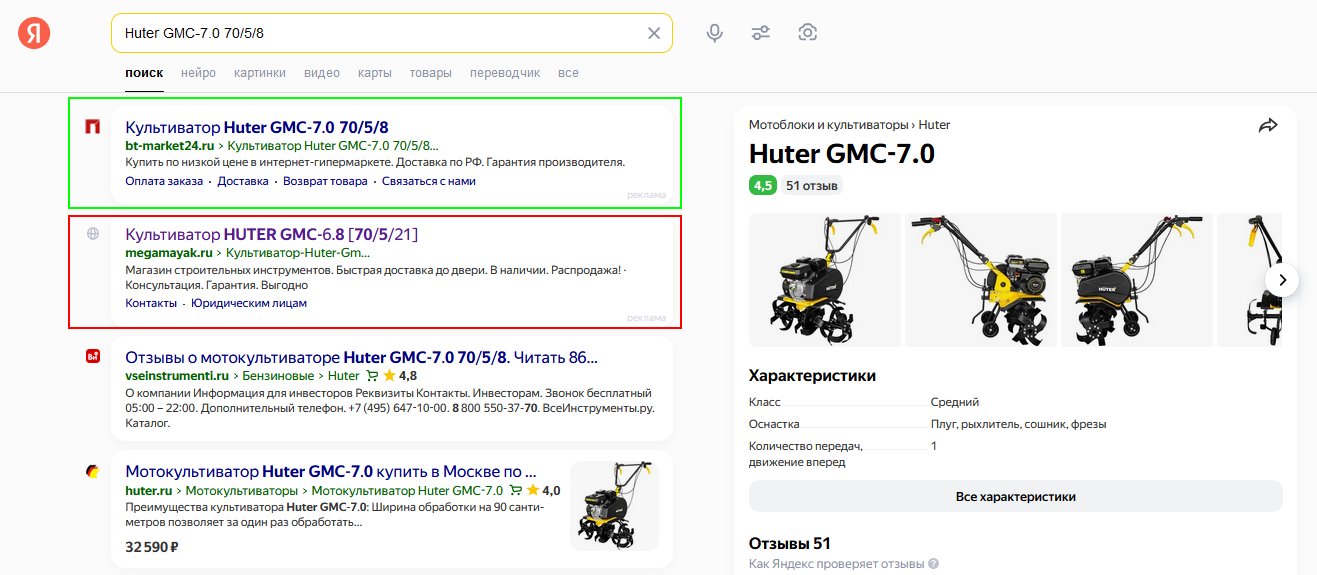Open the 'переводчик' tab

point(505,73)
